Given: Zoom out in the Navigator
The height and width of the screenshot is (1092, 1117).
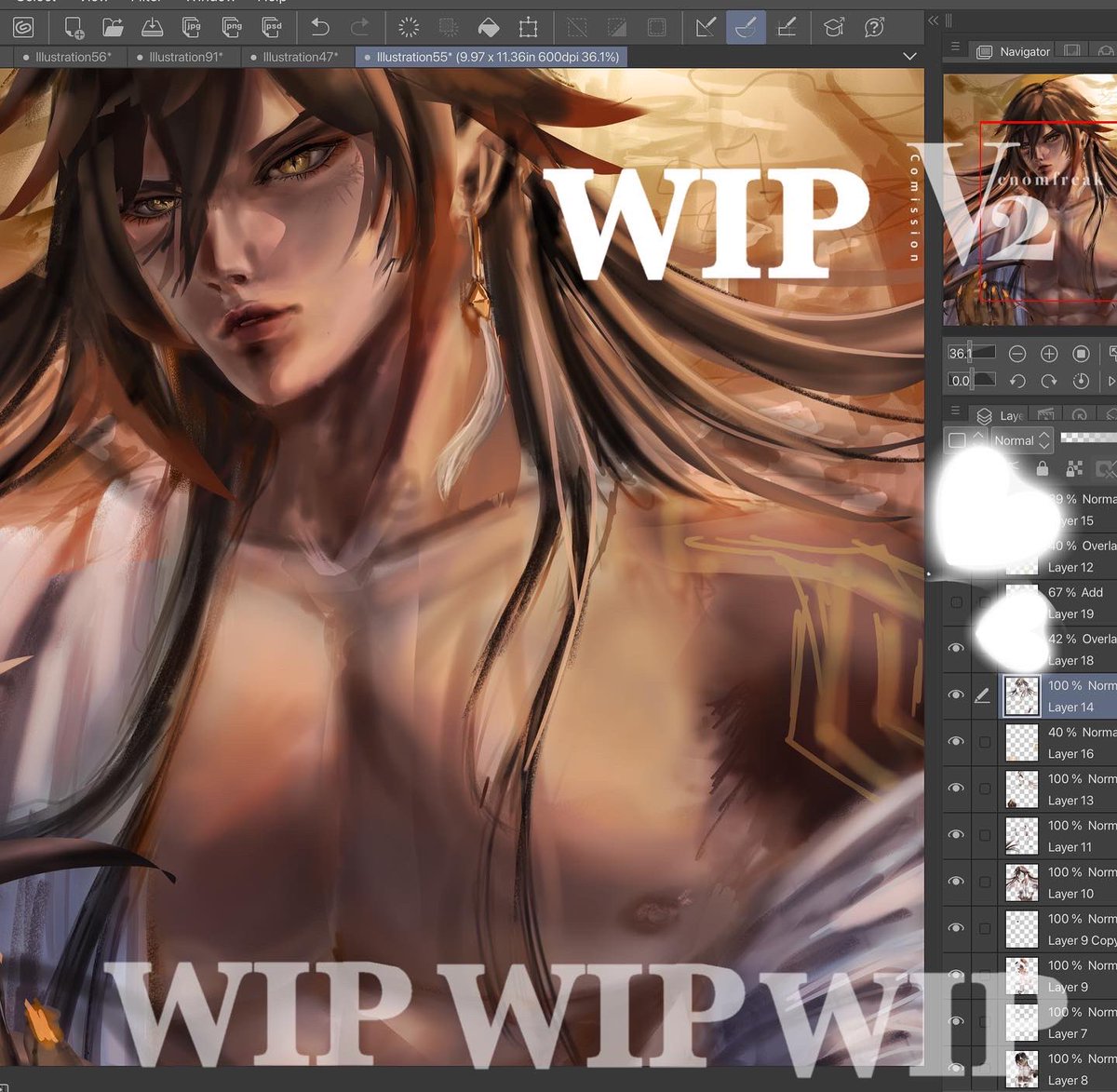Looking at the screenshot, I should tap(1017, 354).
